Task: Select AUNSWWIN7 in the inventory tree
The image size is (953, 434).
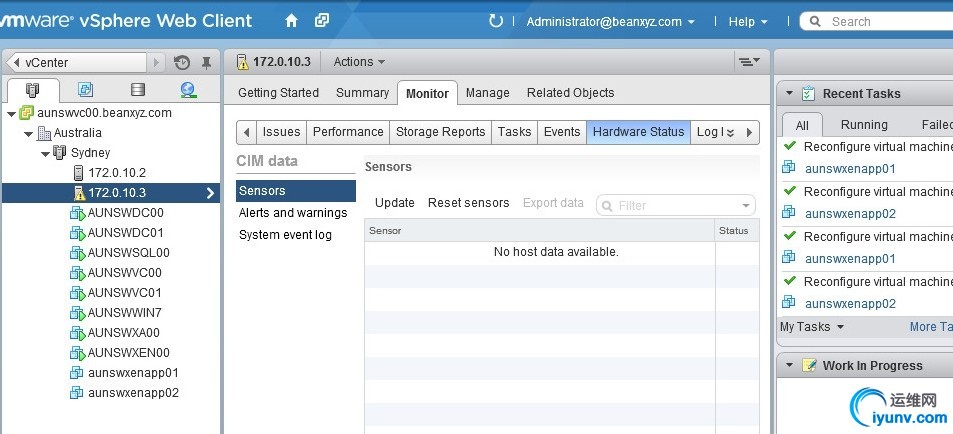Action: pyautogui.click(x=125, y=313)
